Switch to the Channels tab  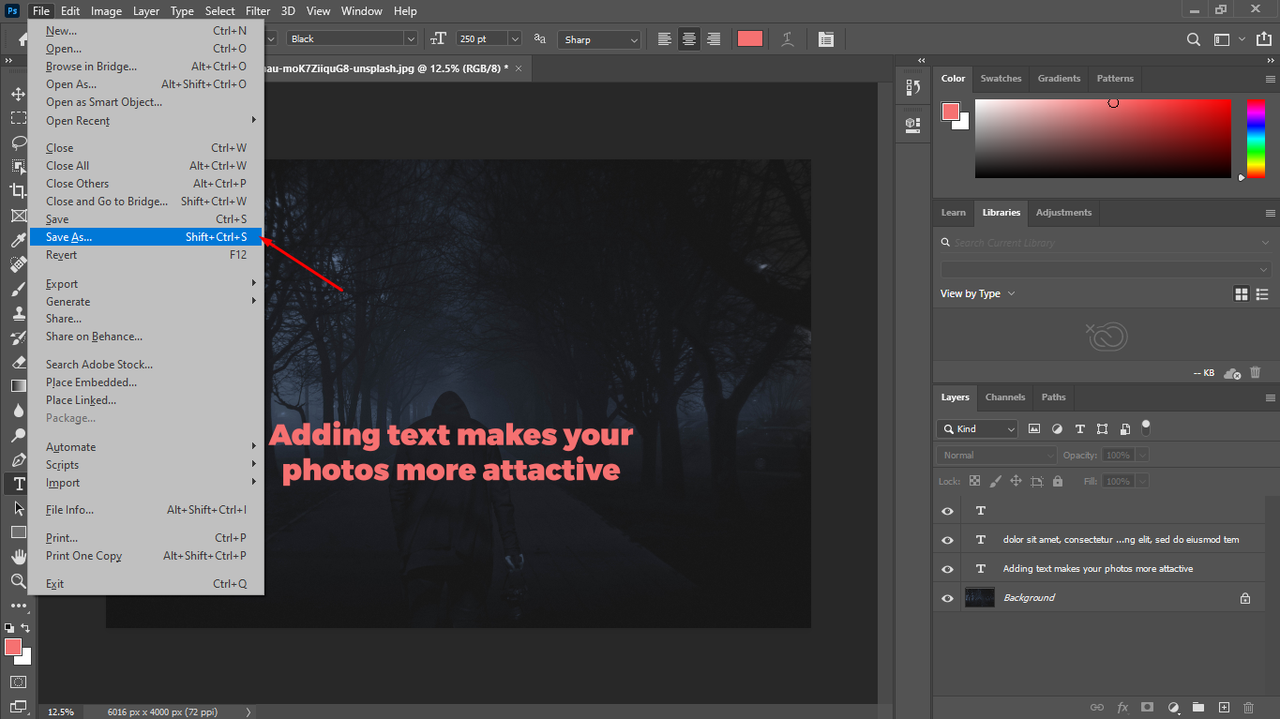tap(1005, 397)
